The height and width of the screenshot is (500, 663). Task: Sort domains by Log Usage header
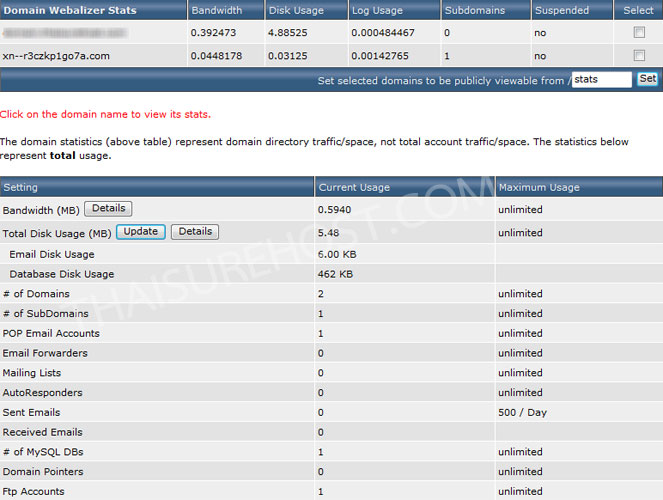(376, 10)
